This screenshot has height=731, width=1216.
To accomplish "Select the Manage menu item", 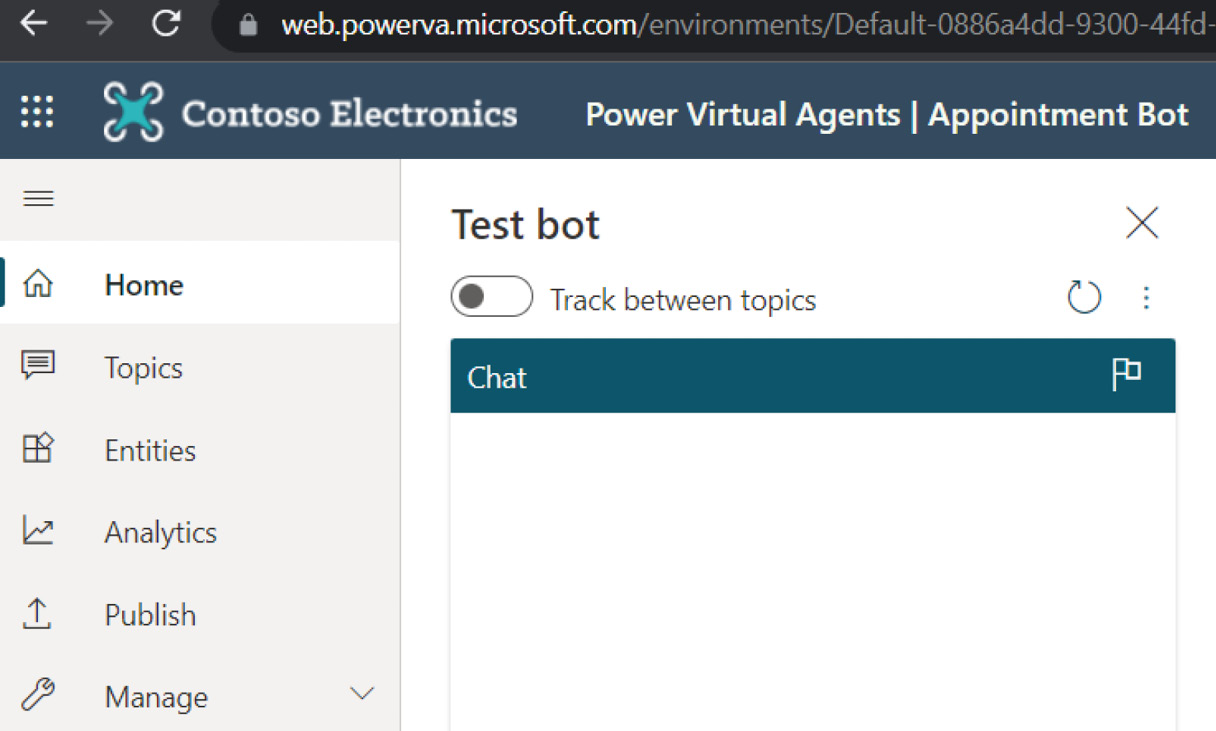I will 200,696.
